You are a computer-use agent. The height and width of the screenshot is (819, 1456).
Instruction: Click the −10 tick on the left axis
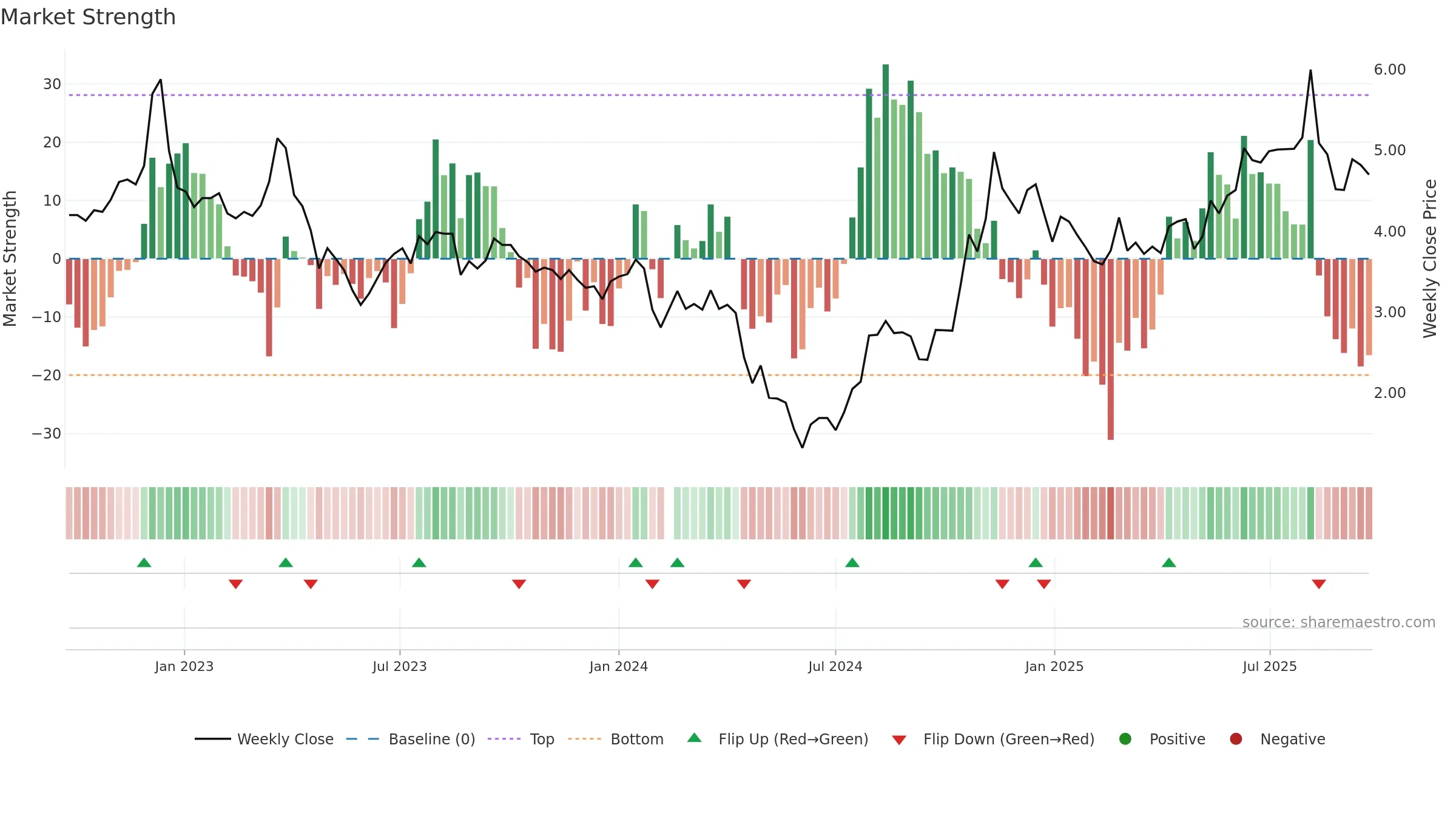[x=47, y=317]
